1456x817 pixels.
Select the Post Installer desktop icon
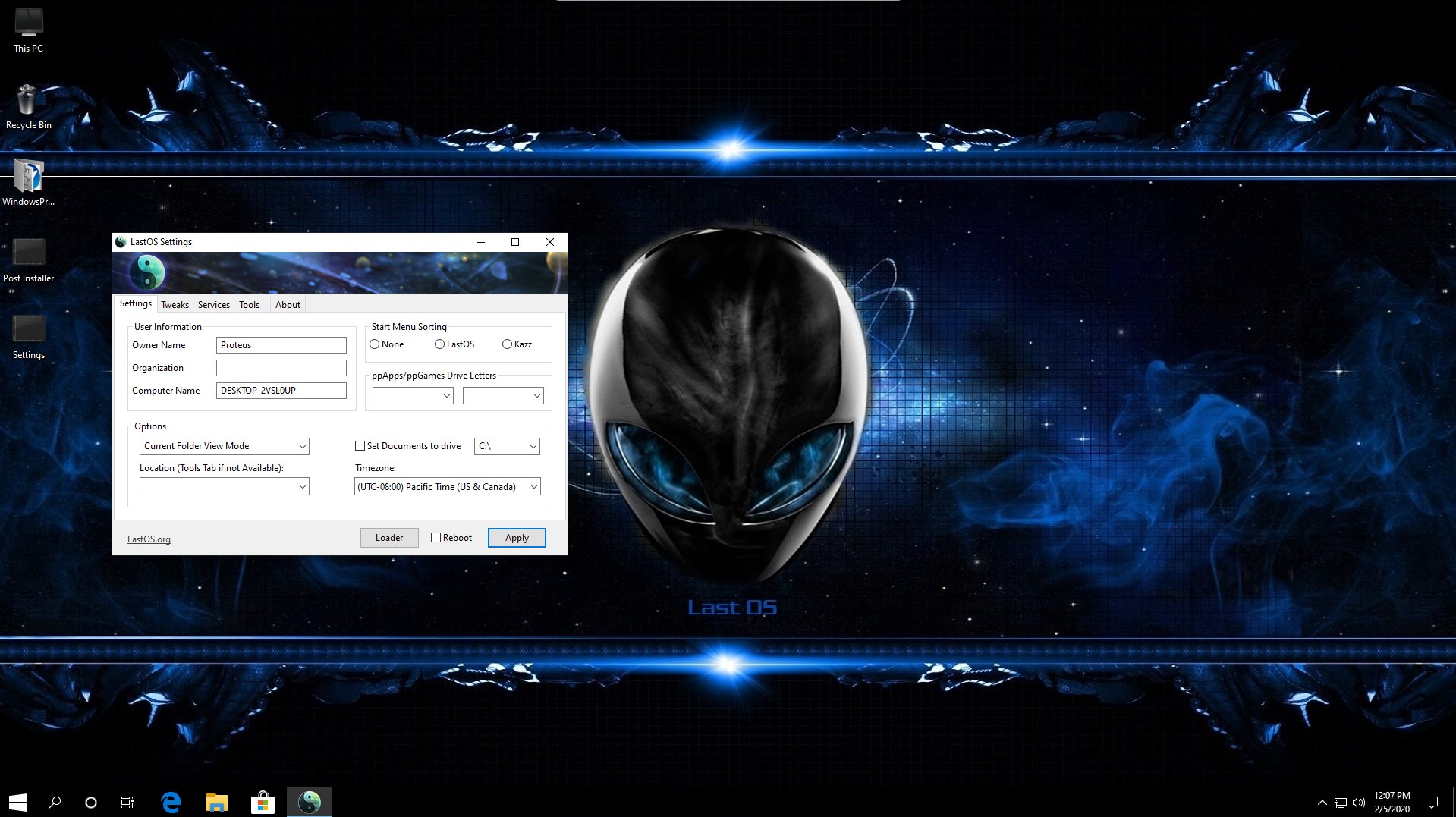click(29, 260)
